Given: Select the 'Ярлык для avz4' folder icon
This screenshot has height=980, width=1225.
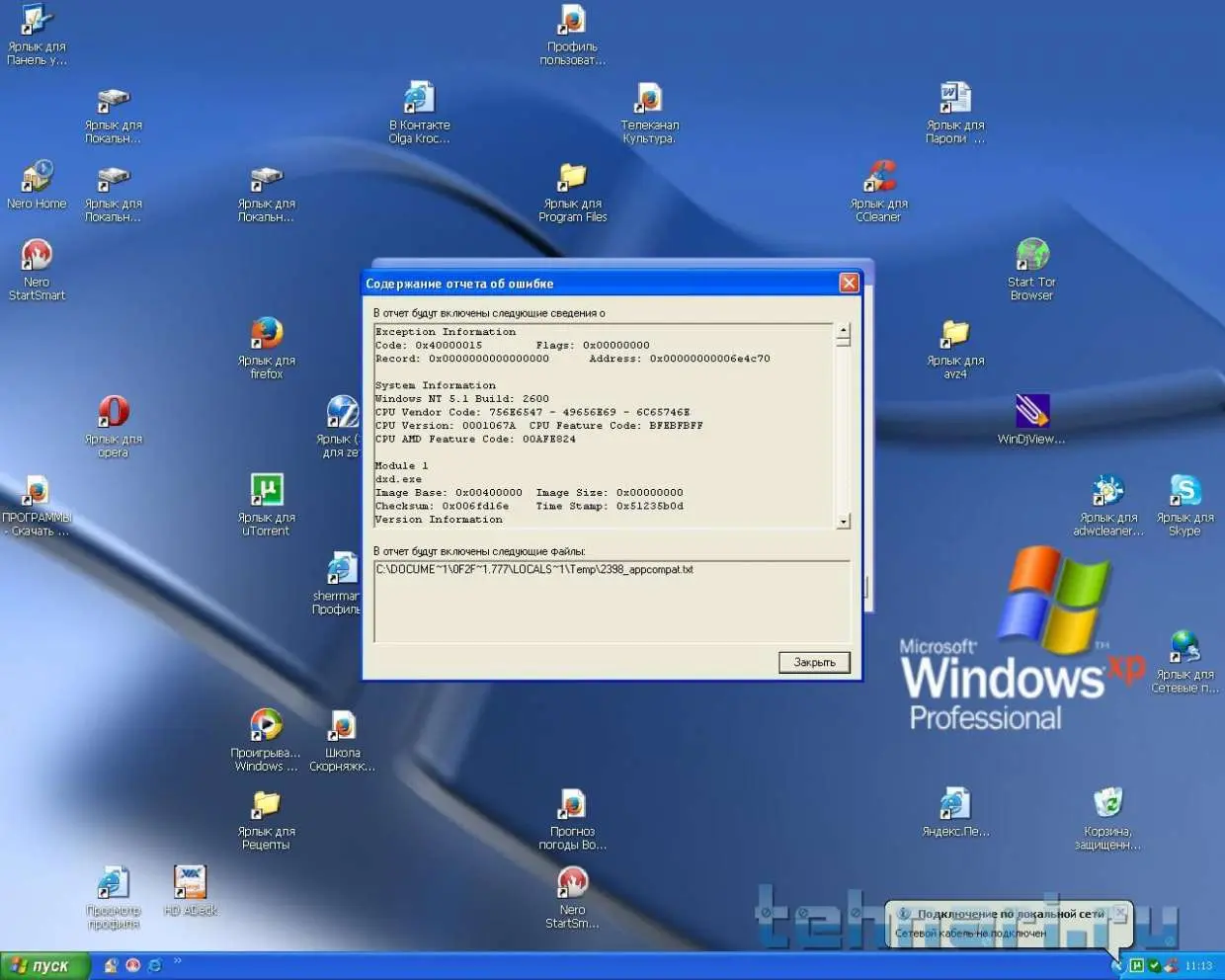Looking at the screenshot, I should 954,349.
